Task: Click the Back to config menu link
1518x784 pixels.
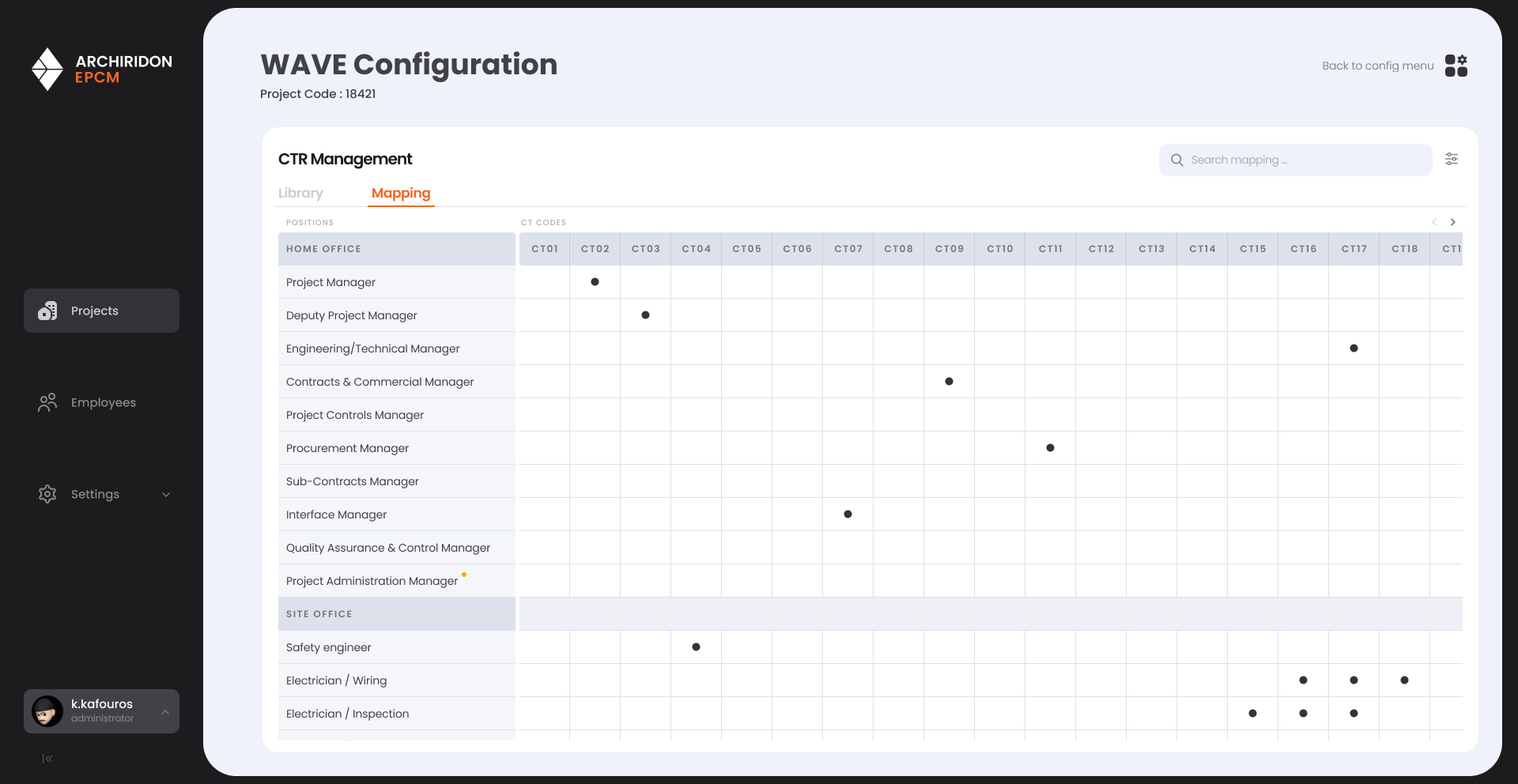Action: 1377,66
